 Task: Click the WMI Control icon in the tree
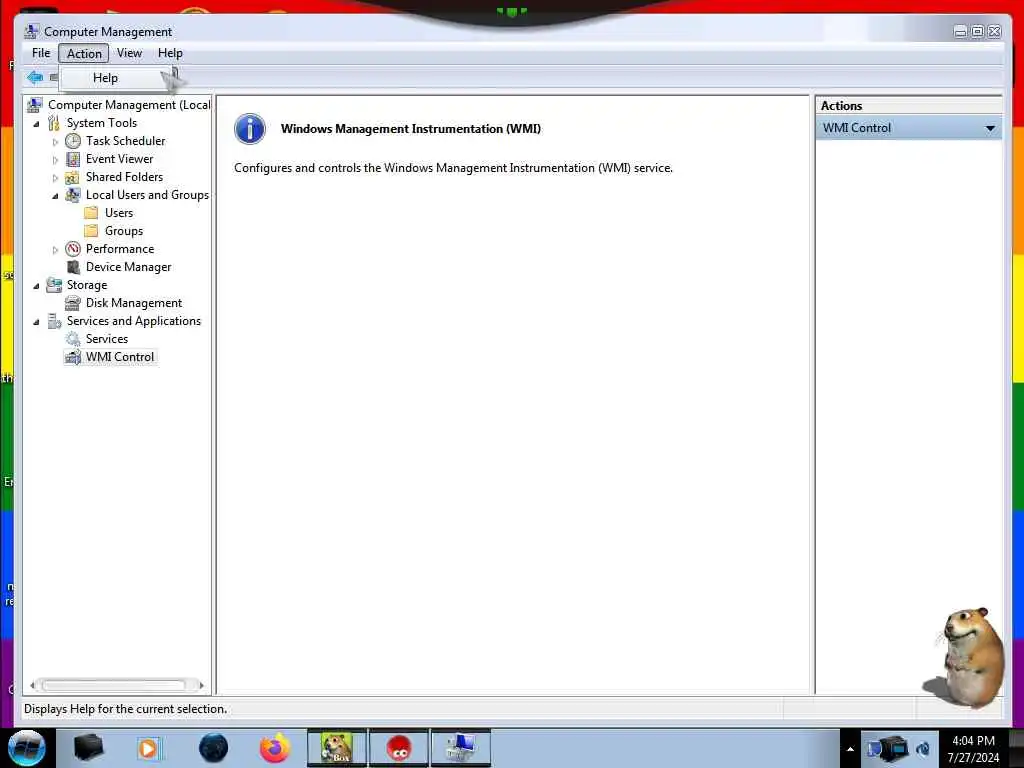click(x=72, y=357)
